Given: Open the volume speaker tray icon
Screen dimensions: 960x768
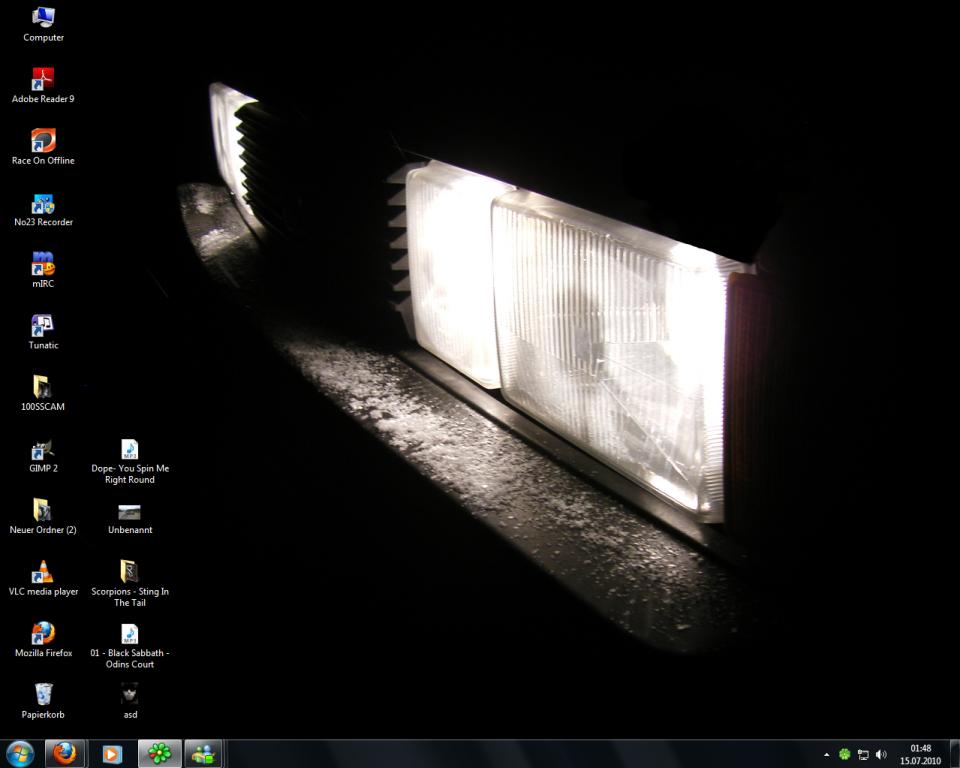Looking at the screenshot, I should point(881,754).
